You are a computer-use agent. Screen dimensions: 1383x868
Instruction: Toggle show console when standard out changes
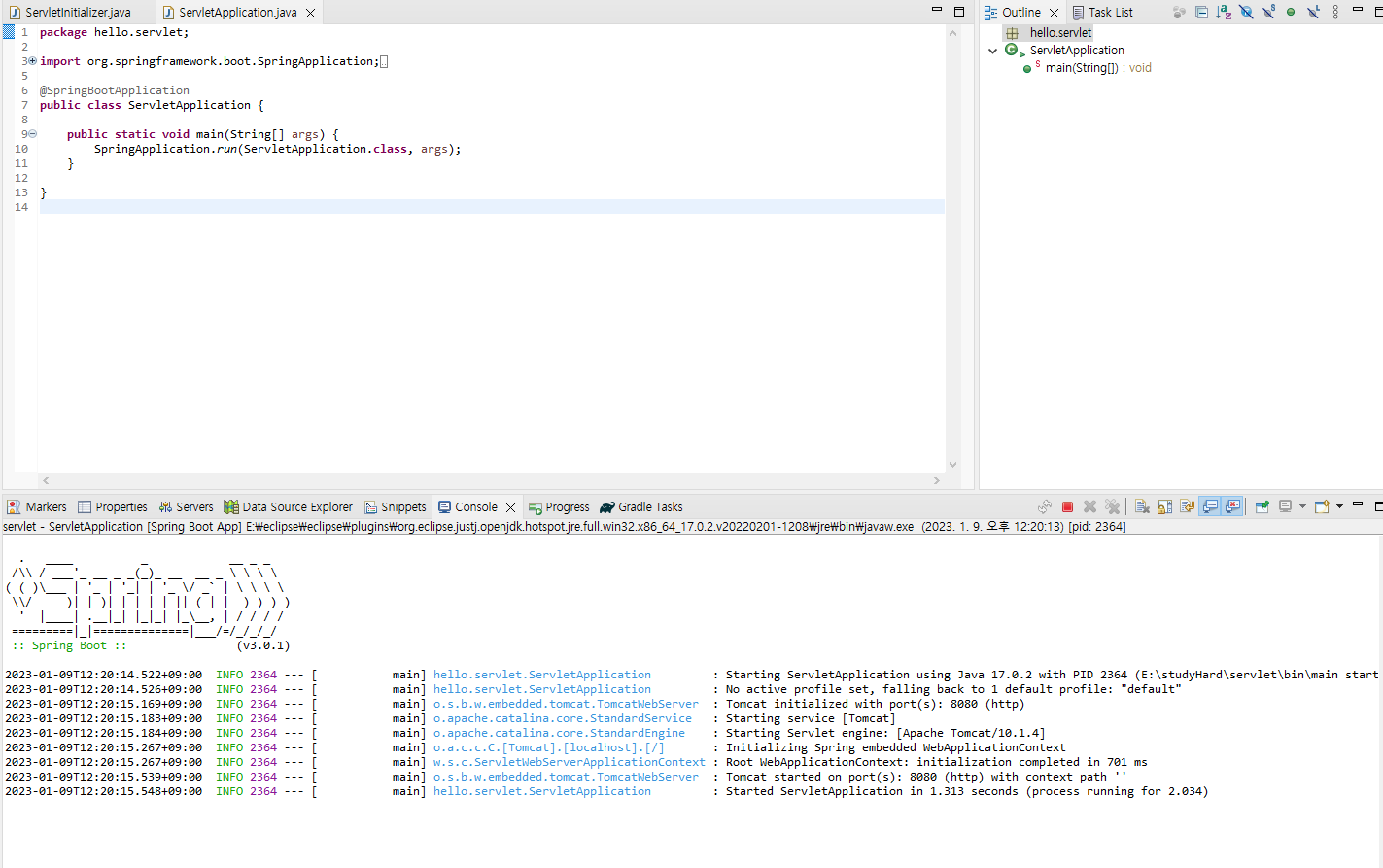point(1210,506)
